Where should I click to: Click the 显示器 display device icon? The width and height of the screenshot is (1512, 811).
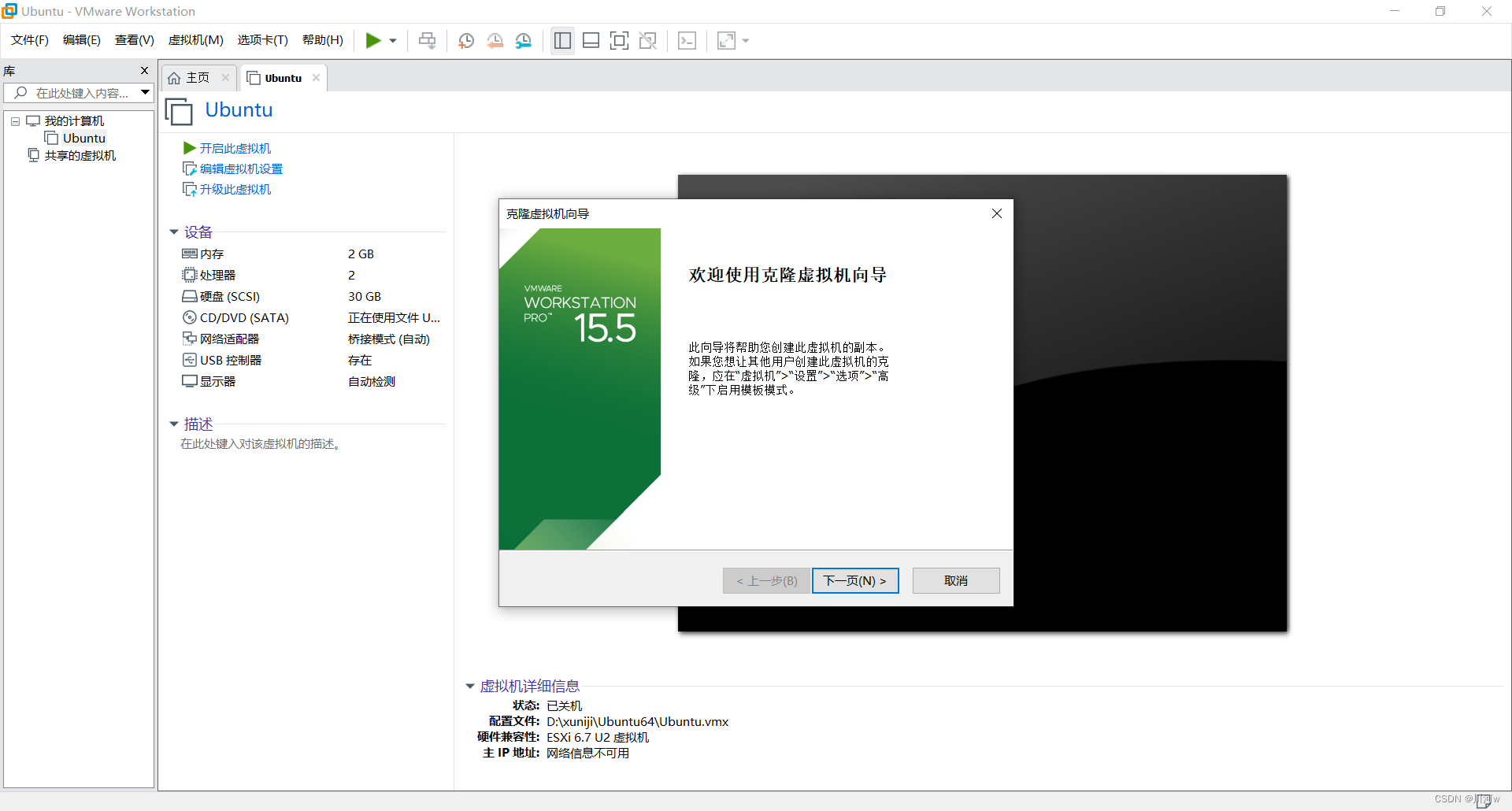point(190,381)
